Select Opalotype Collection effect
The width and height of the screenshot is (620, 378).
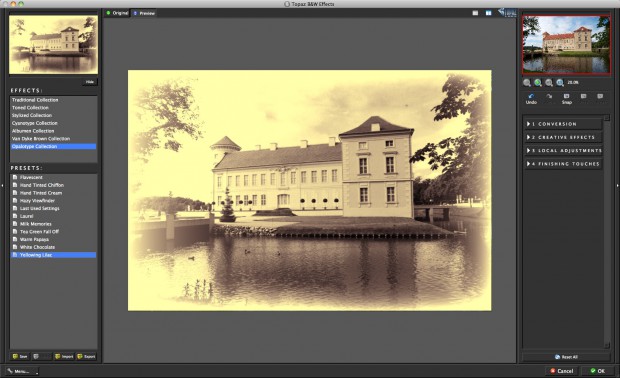[x=53, y=146]
